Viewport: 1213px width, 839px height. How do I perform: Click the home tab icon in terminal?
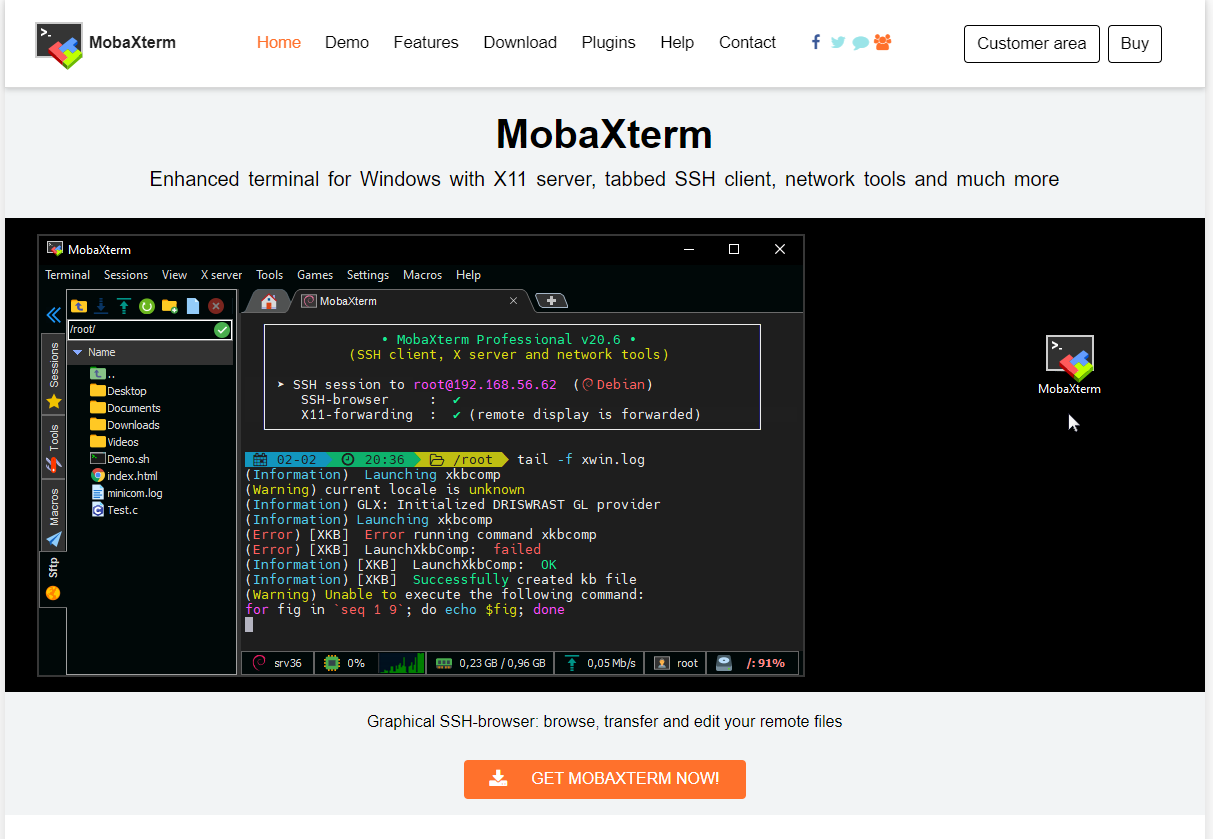click(x=268, y=301)
